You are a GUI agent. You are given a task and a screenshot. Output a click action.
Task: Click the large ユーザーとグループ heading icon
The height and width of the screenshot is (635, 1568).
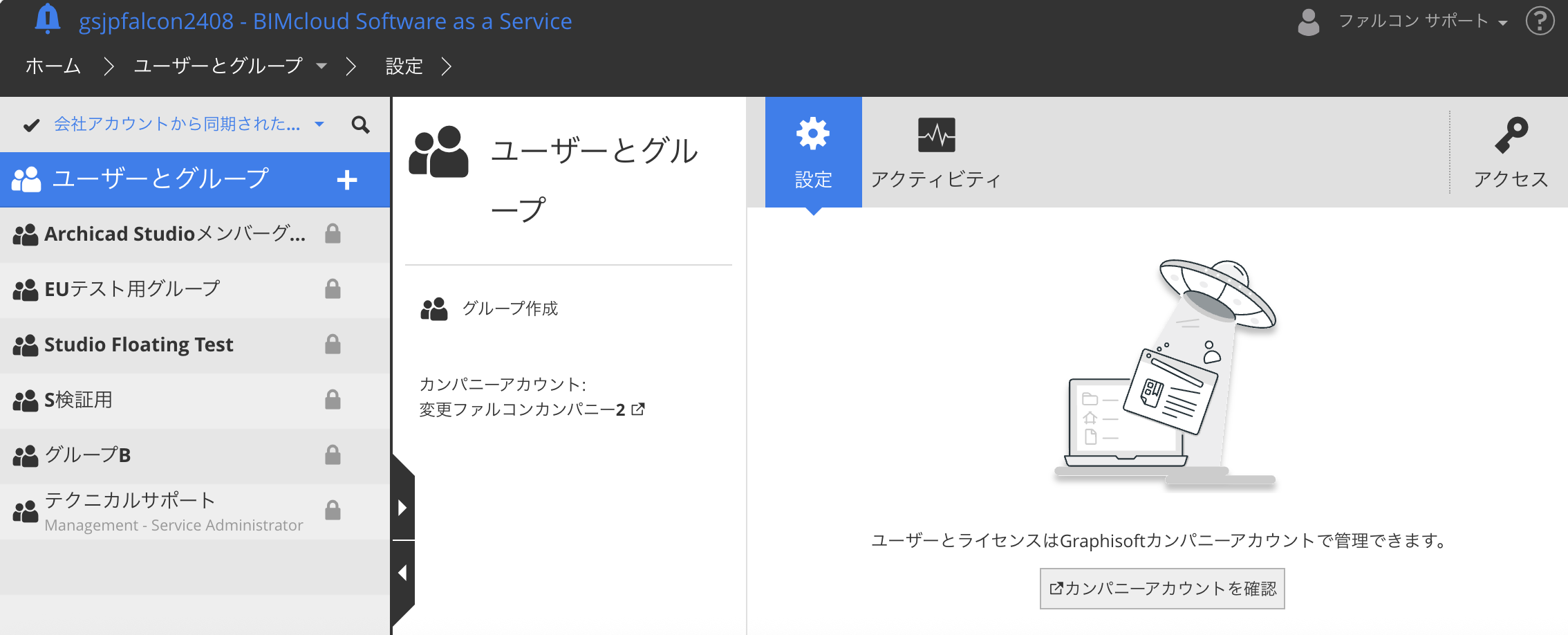[x=438, y=151]
